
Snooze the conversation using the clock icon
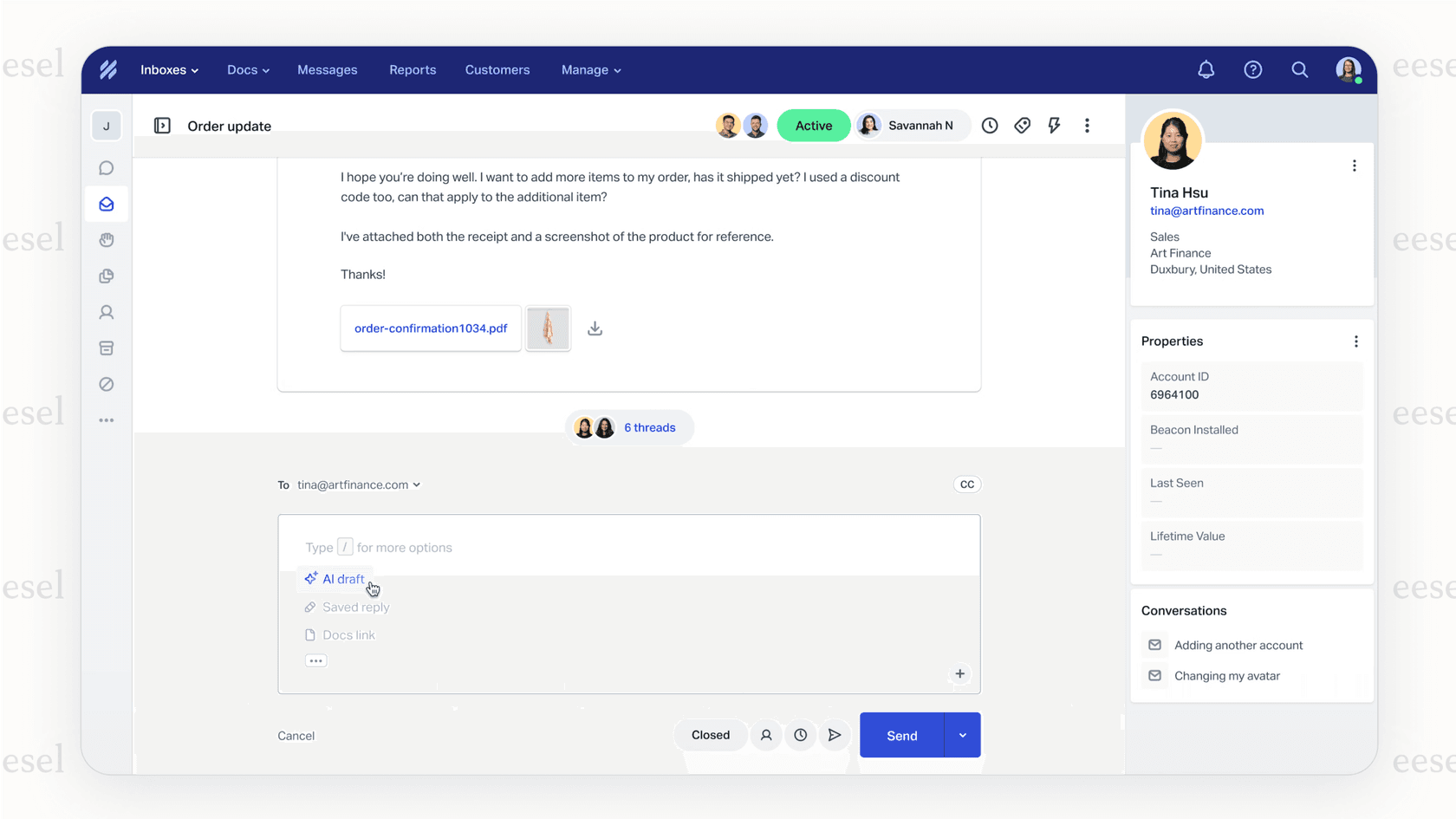(x=990, y=125)
